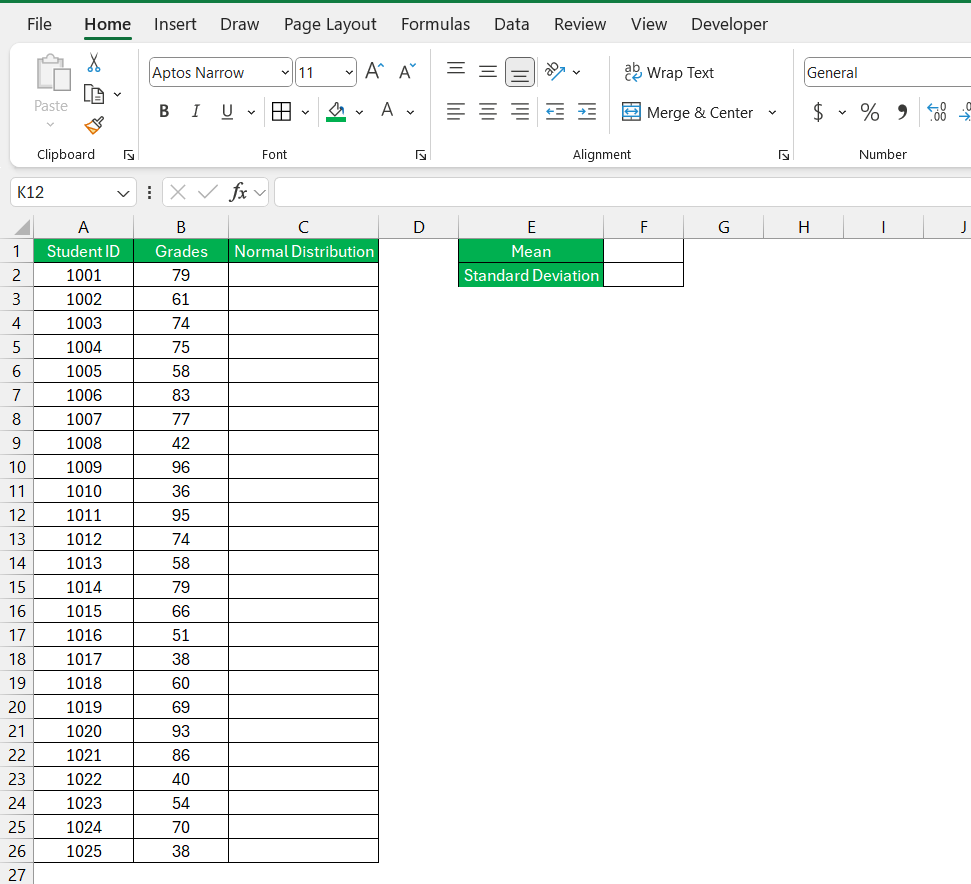
Task: Click the formula bar input field
Action: point(622,193)
